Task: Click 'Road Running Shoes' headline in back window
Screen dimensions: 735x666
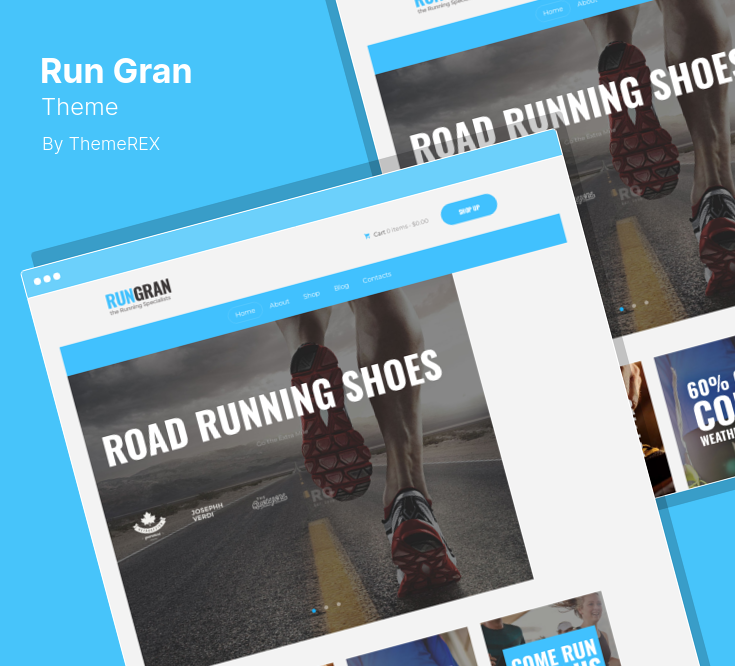Action: coord(572,107)
